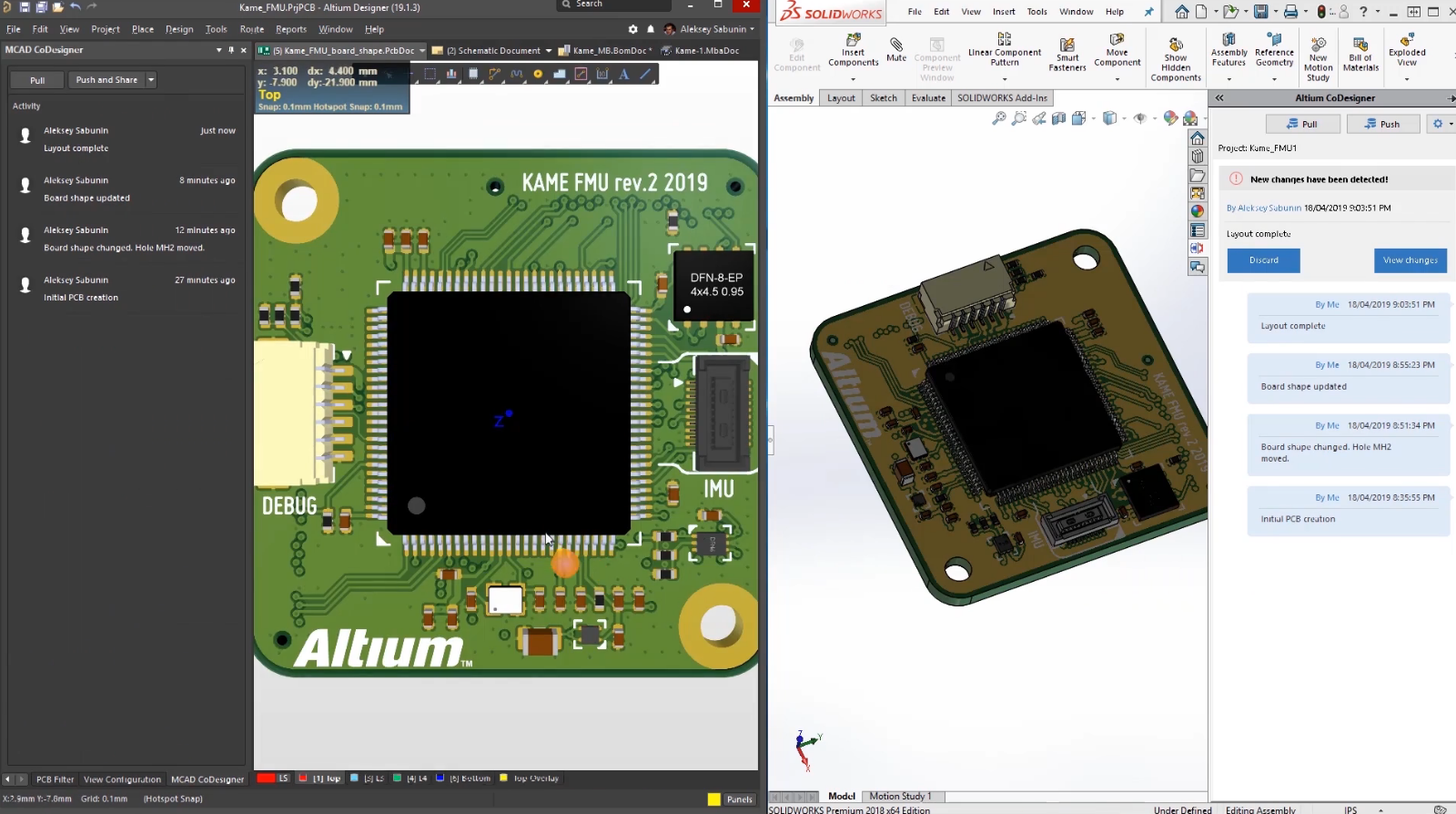This screenshot has height=814, width=1456.
Task: Toggle the Hide/Show Items eye icon in SolidWorks
Action: (1139, 117)
